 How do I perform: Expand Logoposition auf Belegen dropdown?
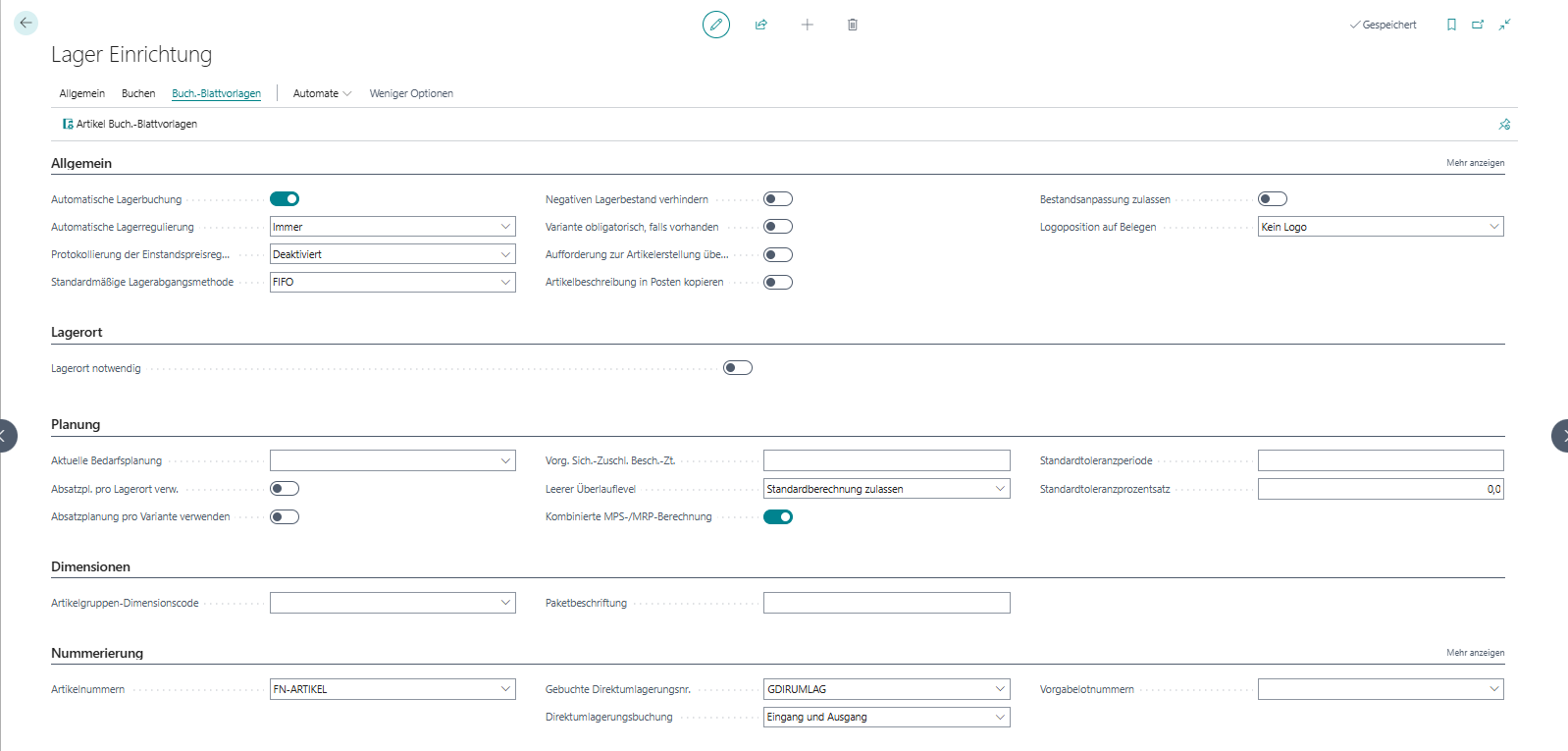1380,227
